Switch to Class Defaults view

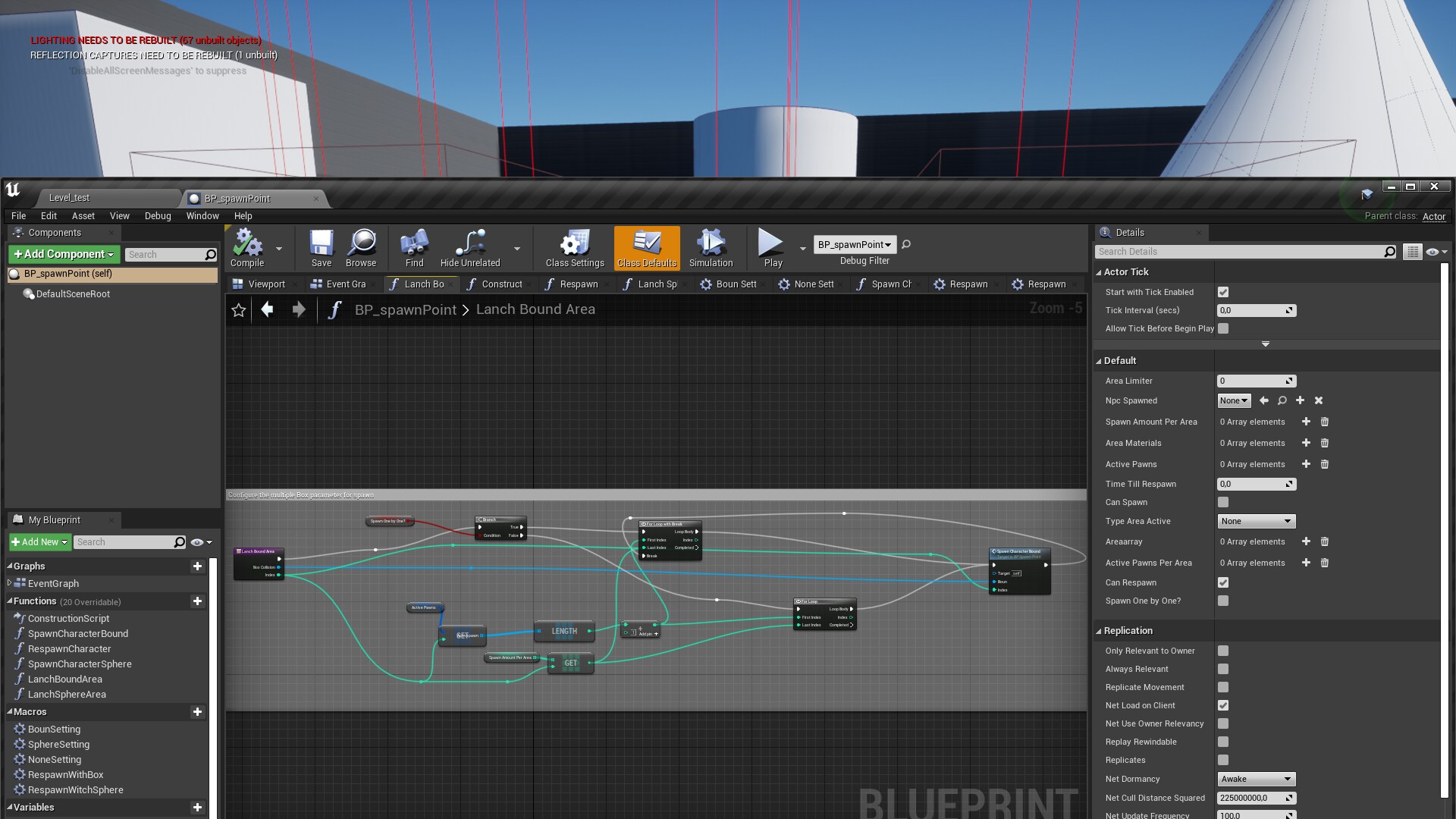point(646,248)
